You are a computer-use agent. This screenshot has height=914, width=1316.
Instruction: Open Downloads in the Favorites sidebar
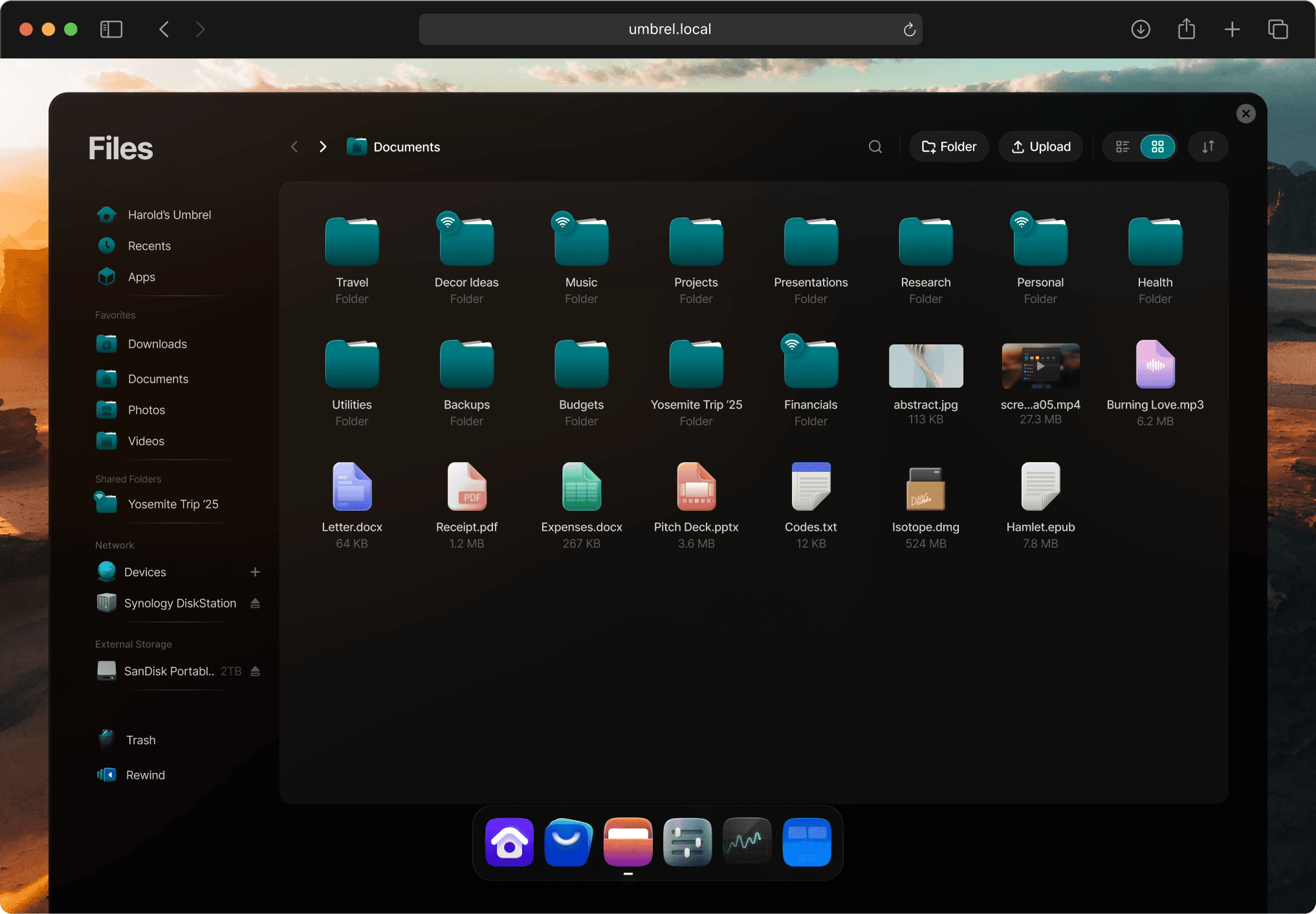tap(157, 344)
